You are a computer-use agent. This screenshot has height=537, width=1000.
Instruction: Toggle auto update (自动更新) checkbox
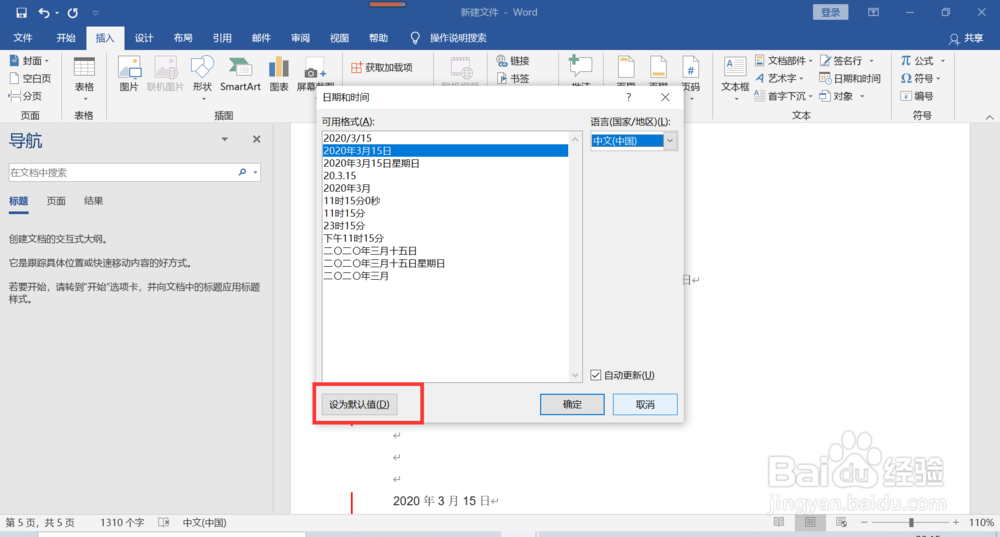(596, 375)
